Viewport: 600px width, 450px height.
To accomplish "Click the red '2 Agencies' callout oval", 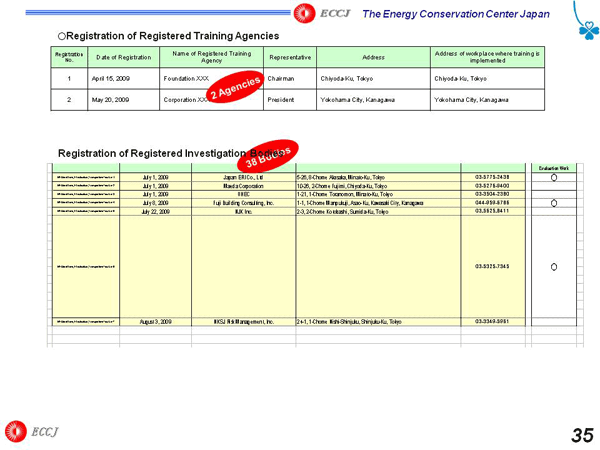I will coord(235,87).
